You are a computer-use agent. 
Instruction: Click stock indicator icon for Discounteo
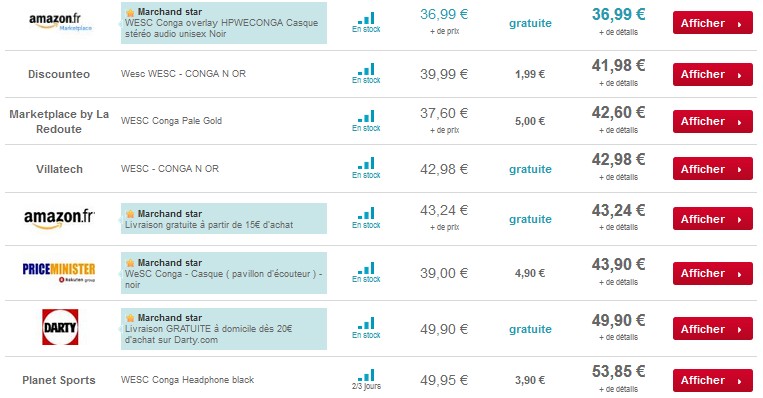[x=366, y=73]
